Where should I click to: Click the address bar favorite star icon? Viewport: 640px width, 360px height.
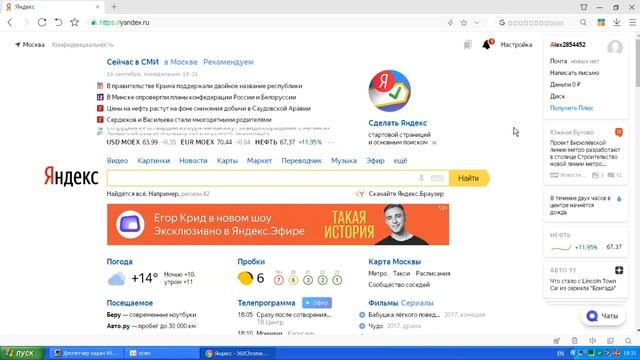pos(464,23)
